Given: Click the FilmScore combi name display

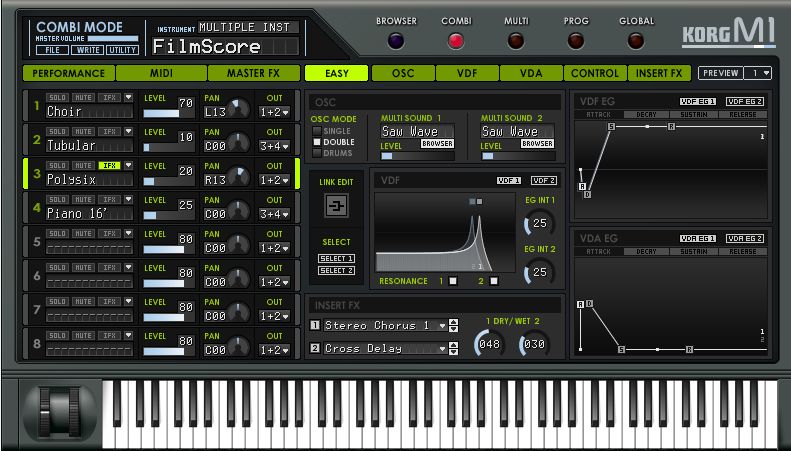Looking at the screenshot, I should pos(225,47).
